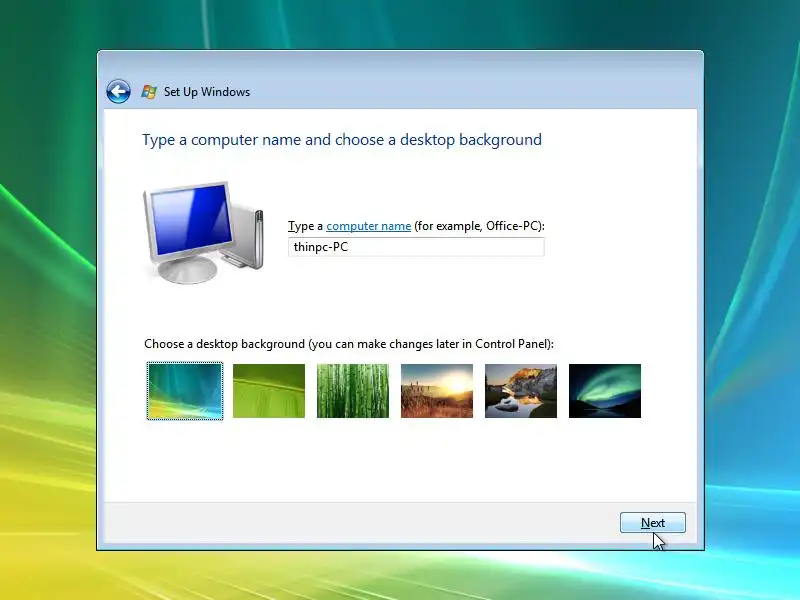This screenshot has height=600, width=800.
Task: Pick the northern lights night background
Action: (605, 391)
